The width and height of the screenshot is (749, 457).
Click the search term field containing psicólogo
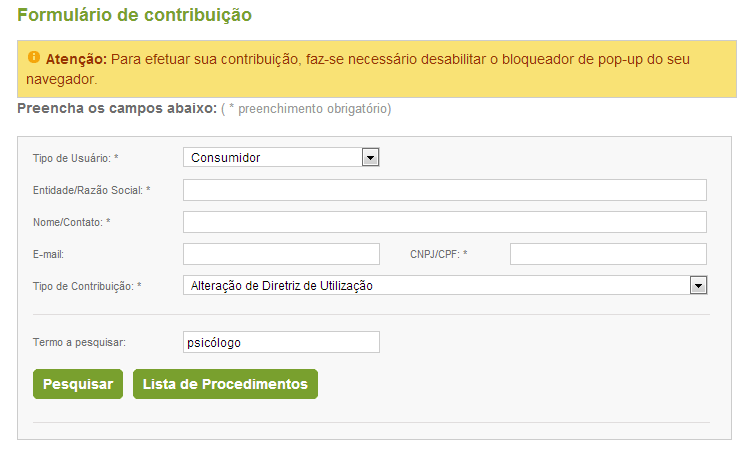pyautogui.click(x=281, y=342)
